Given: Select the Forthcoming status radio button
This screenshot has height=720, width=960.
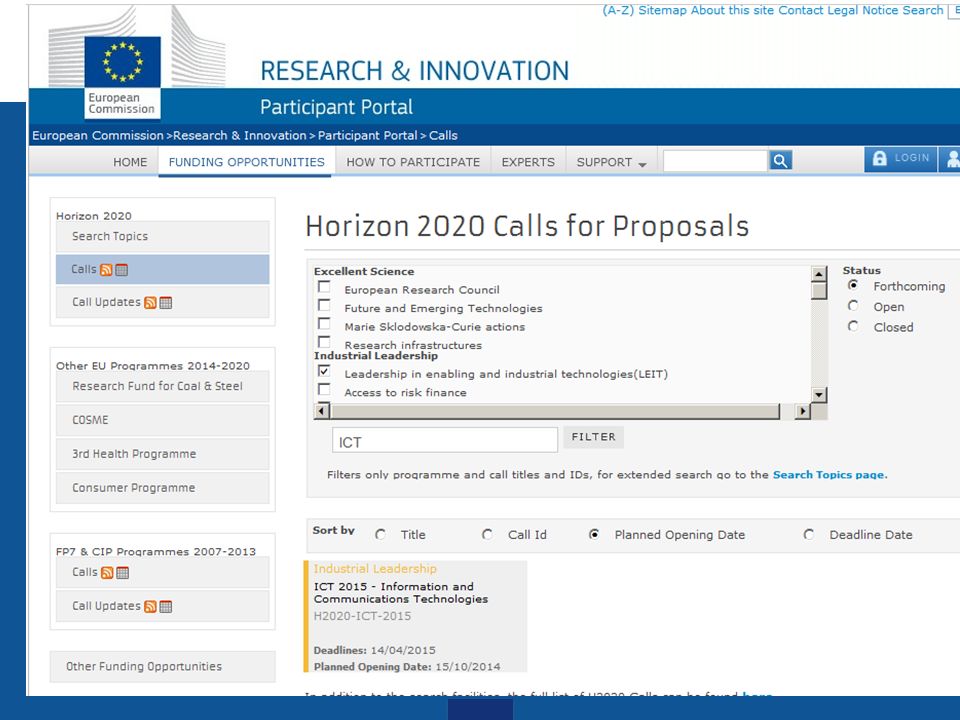Looking at the screenshot, I should pos(853,285).
